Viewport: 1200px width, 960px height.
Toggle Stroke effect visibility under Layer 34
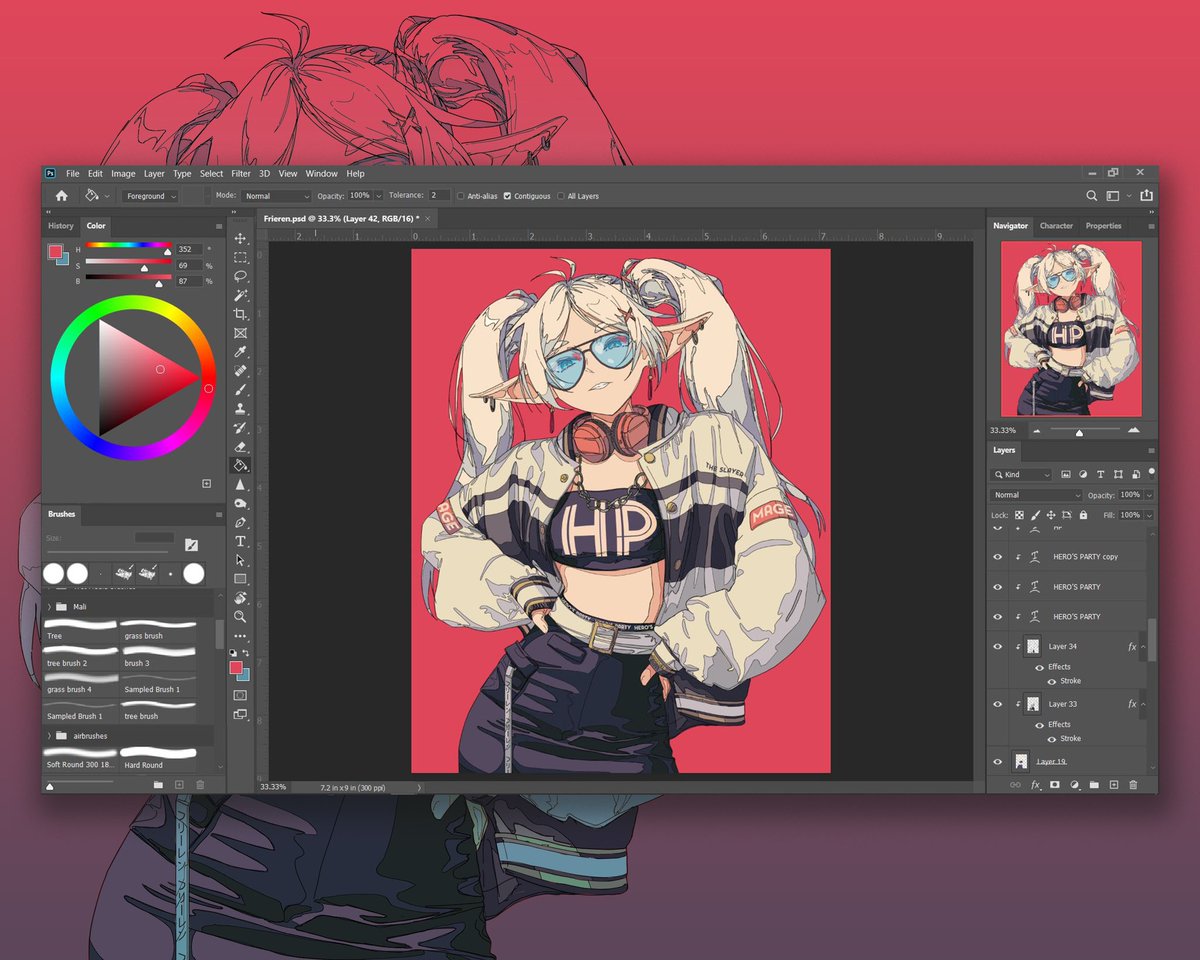pos(1051,682)
